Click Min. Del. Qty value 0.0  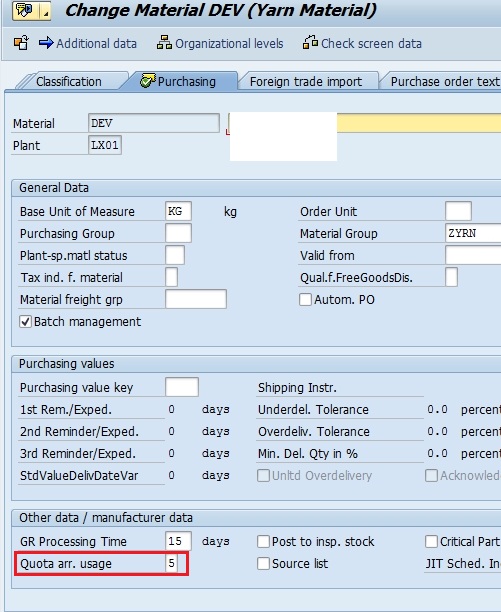pyautogui.click(x=437, y=454)
